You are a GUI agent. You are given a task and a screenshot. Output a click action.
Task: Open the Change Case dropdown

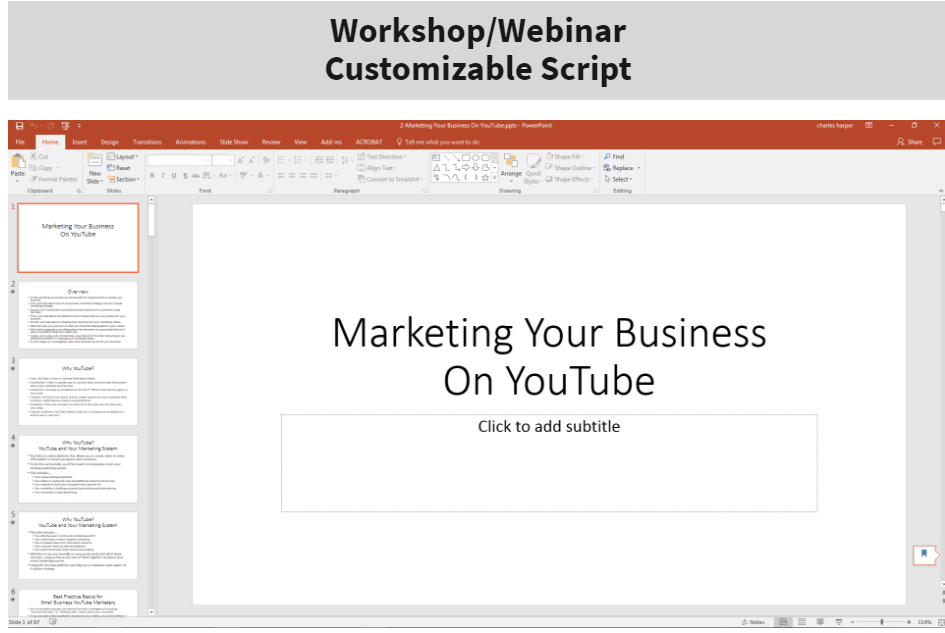coord(224,176)
